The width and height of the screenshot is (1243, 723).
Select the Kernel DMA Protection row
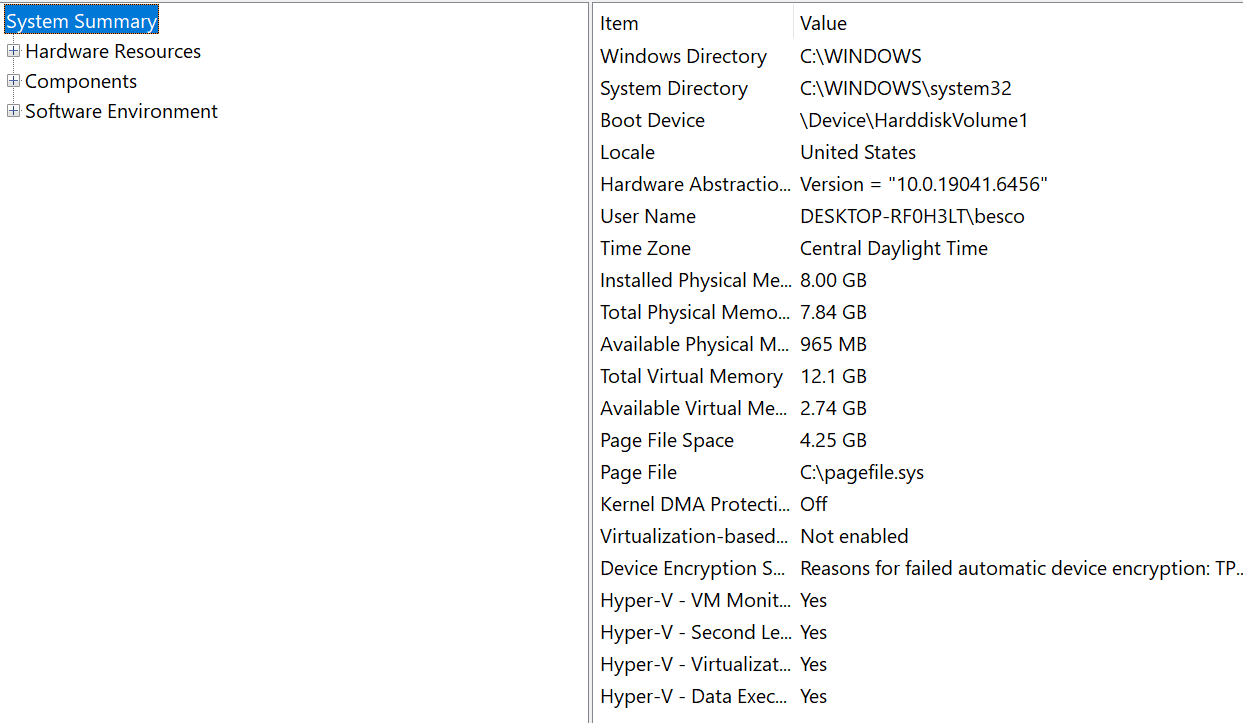[919, 504]
